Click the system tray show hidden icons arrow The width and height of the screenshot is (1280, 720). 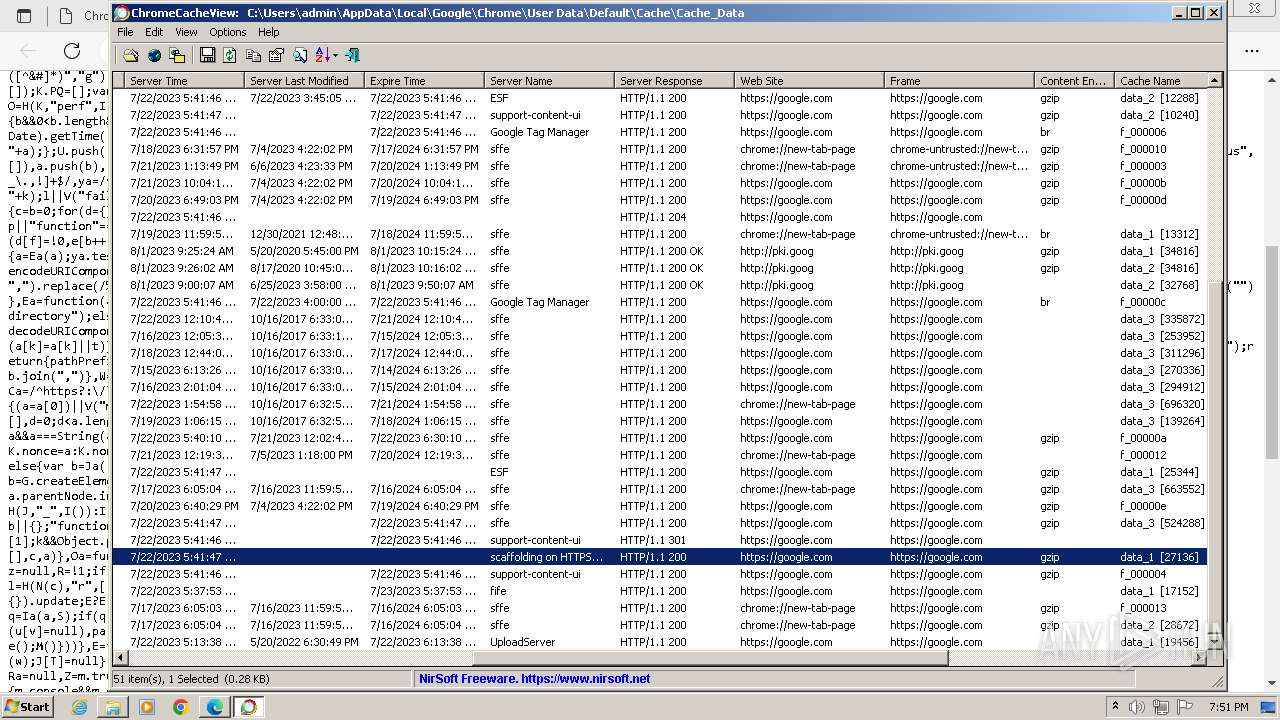tap(1116, 707)
